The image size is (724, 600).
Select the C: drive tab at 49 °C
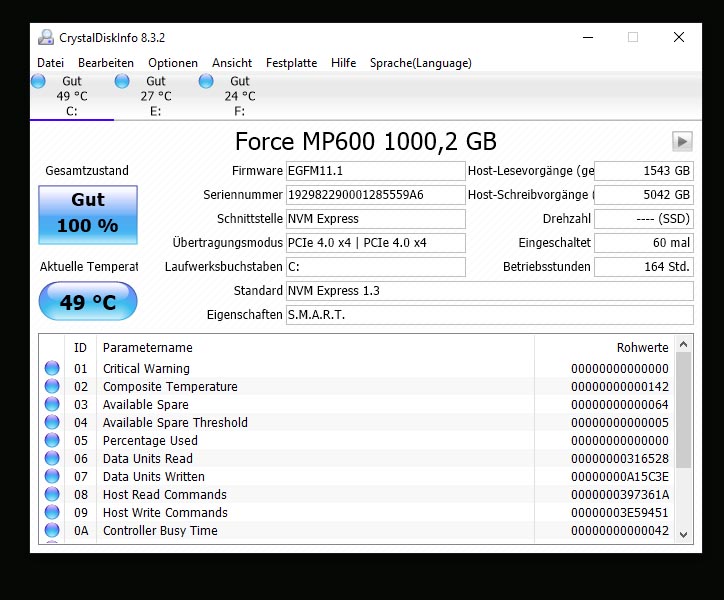(x=72, y=96)
